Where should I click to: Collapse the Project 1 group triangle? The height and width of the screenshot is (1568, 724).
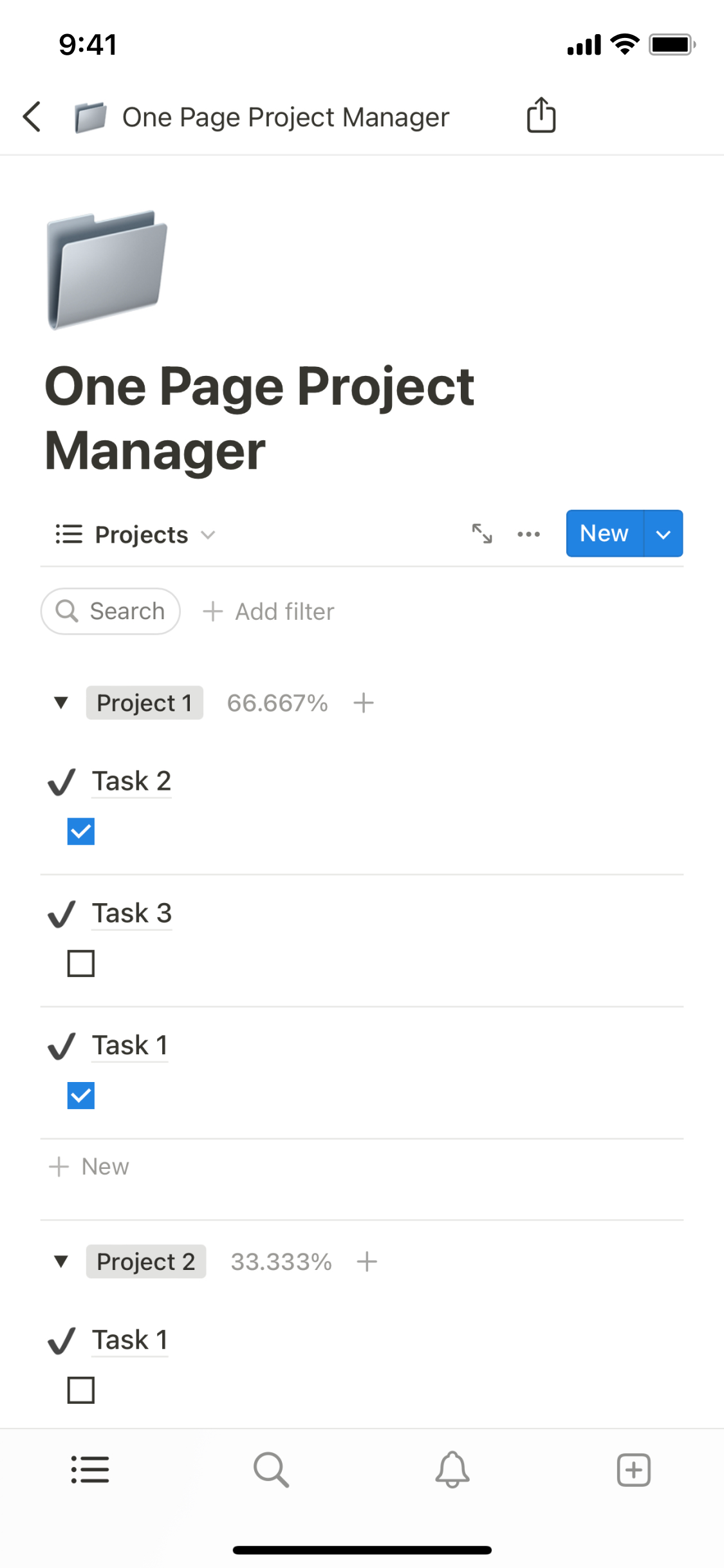click(61, 702)
